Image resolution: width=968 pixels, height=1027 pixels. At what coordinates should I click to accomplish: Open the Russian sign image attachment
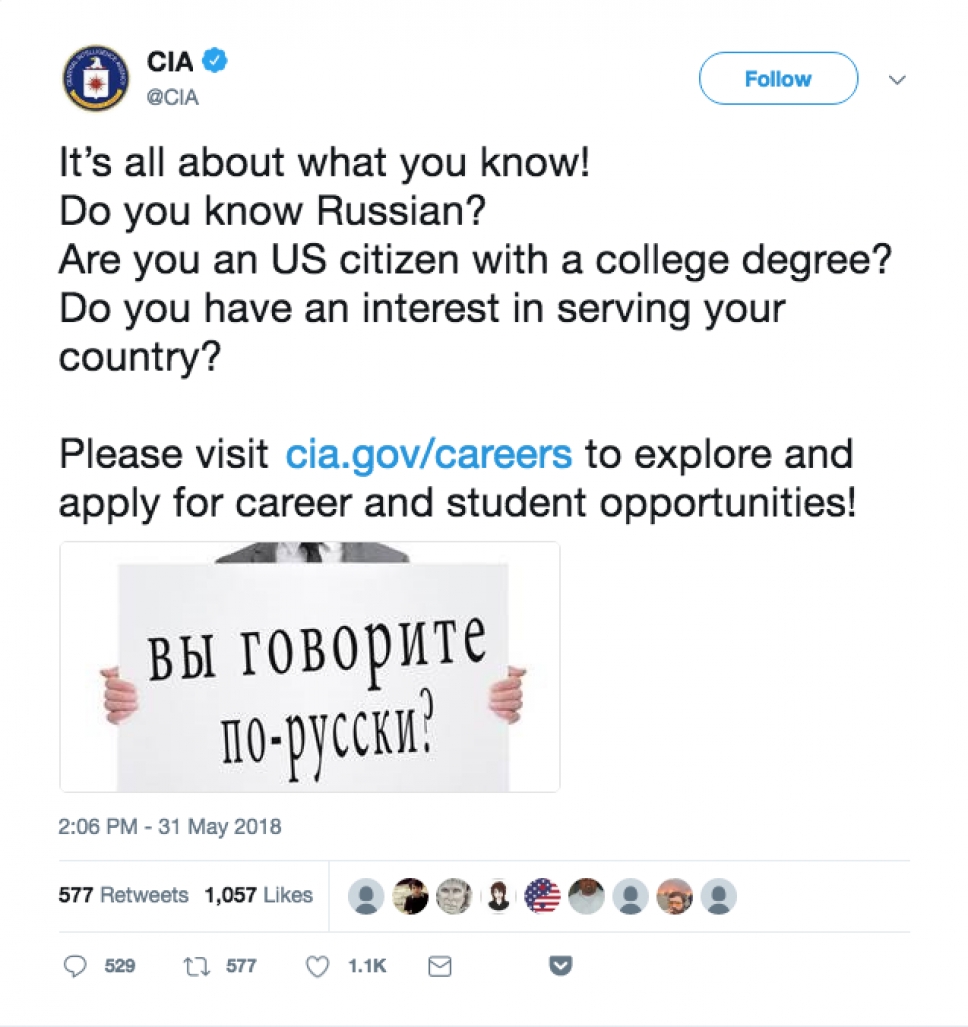tap(310, 667)
